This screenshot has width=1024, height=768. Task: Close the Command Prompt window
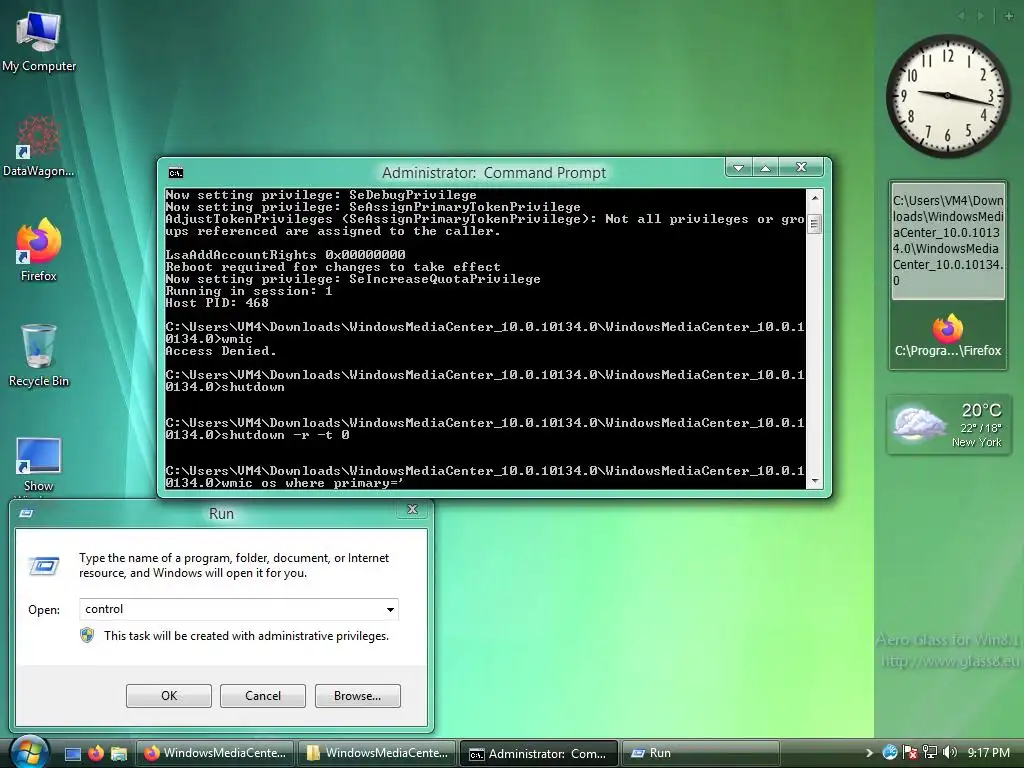point(802,167)
